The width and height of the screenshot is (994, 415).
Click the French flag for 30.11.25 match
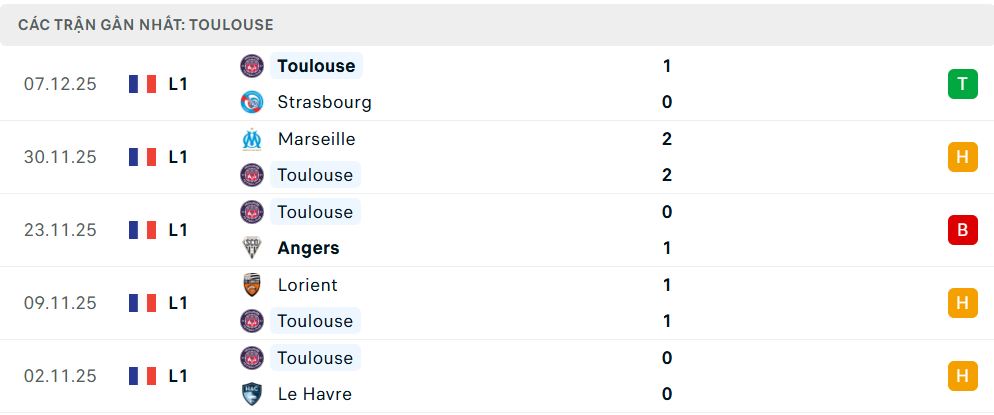pyautogui.click(x=143, y=157)
